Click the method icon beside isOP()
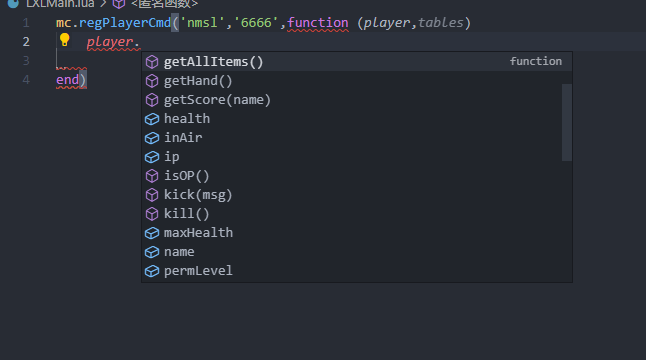This screenshot has height=360, width=646. 152,176
